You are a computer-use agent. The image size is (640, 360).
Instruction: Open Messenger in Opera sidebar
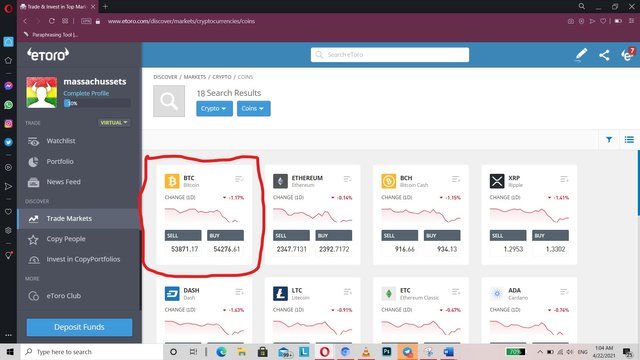[x=8, y=86]
